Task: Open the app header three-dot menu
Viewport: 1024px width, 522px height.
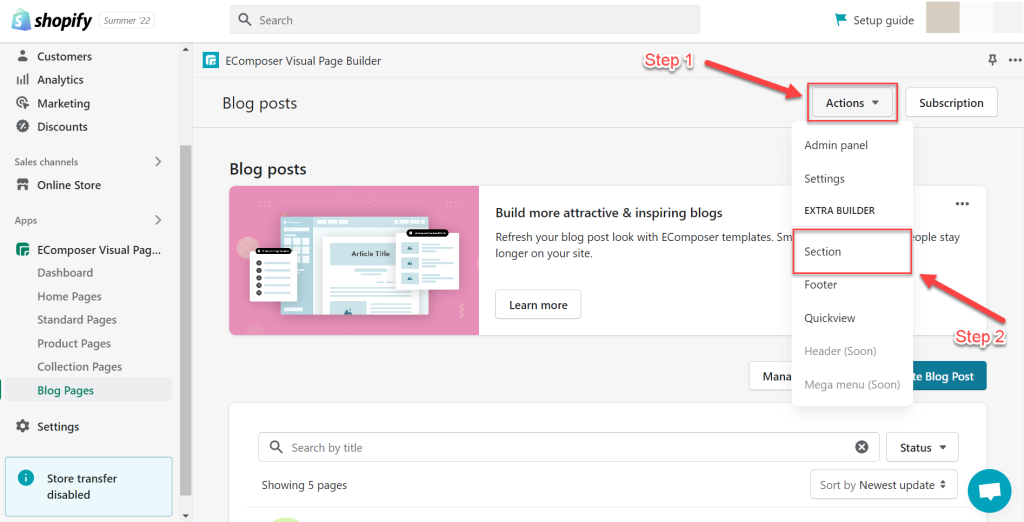Action: pos(1014,60)
